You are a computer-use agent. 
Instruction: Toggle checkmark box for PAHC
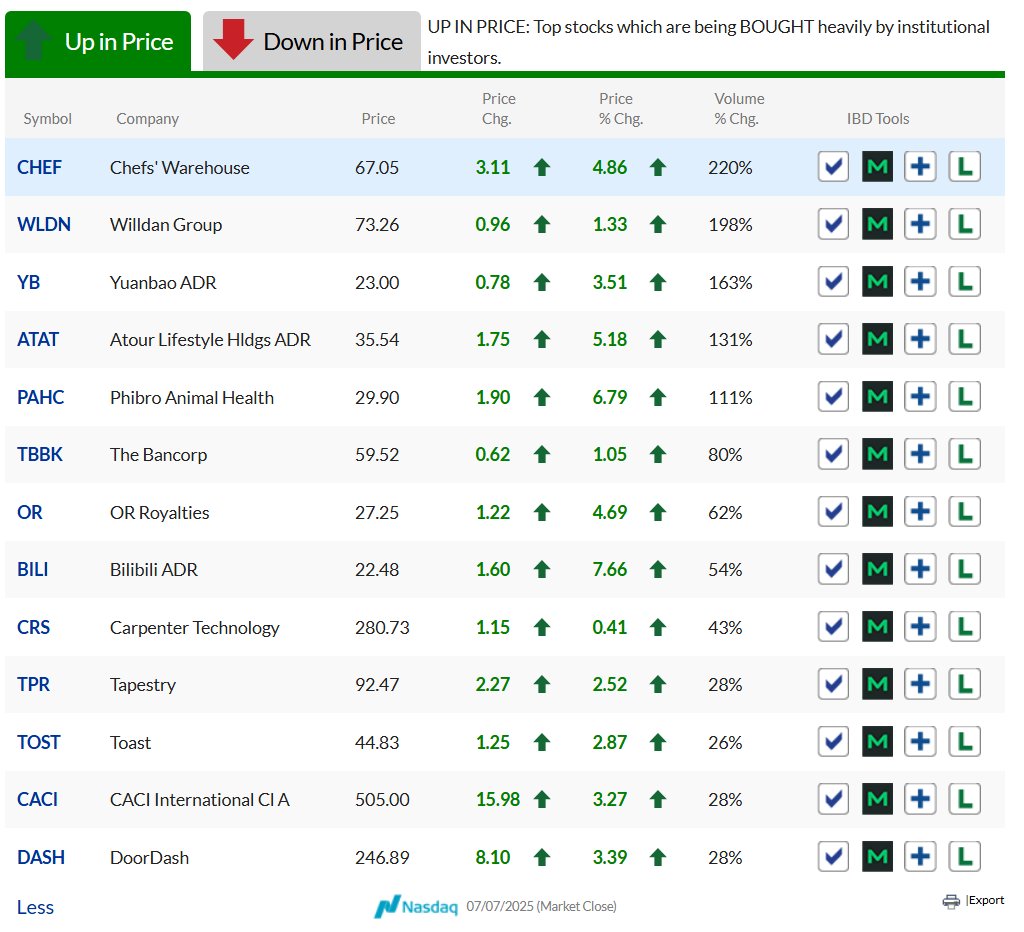click(x=833, y=397)
